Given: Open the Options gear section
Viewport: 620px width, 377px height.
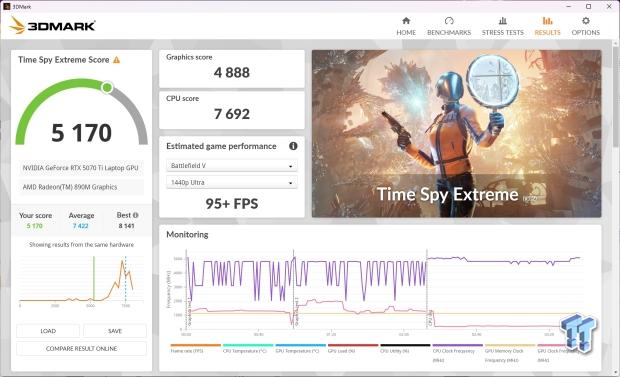Looking at the screenshot, I should (x=586, y=26).
